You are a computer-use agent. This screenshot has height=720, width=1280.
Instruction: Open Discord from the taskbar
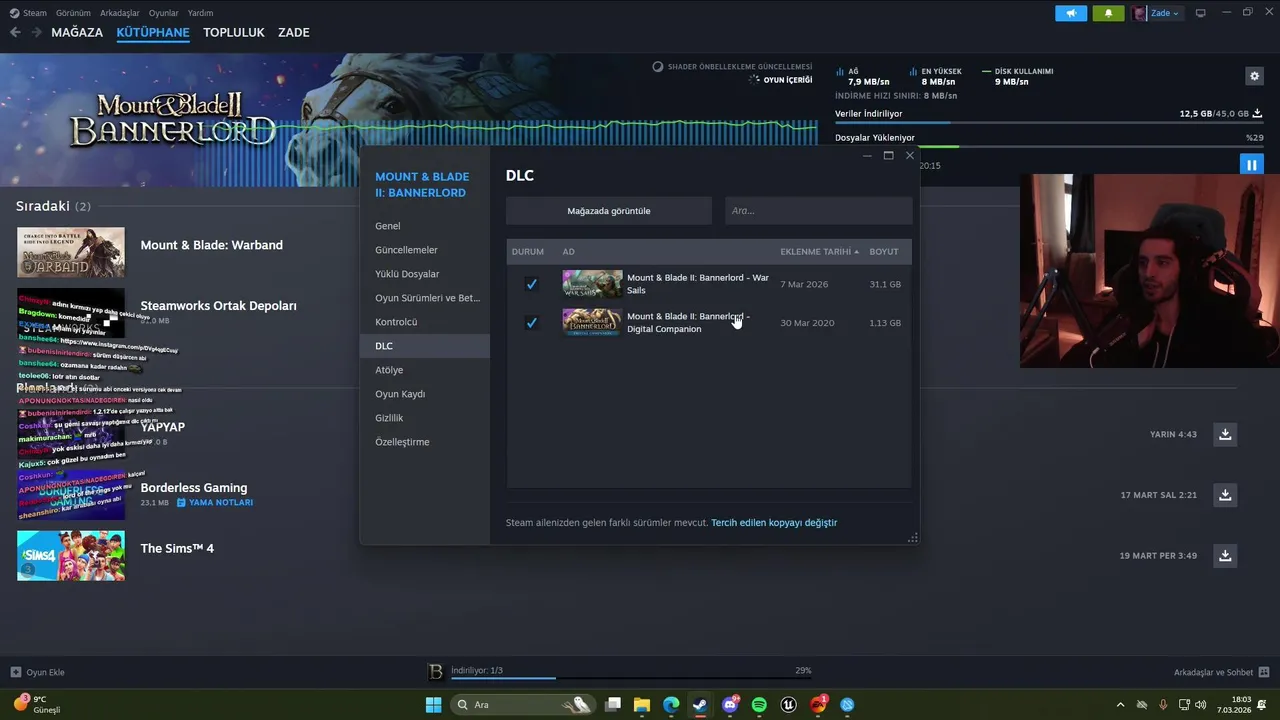pos(730,705)
